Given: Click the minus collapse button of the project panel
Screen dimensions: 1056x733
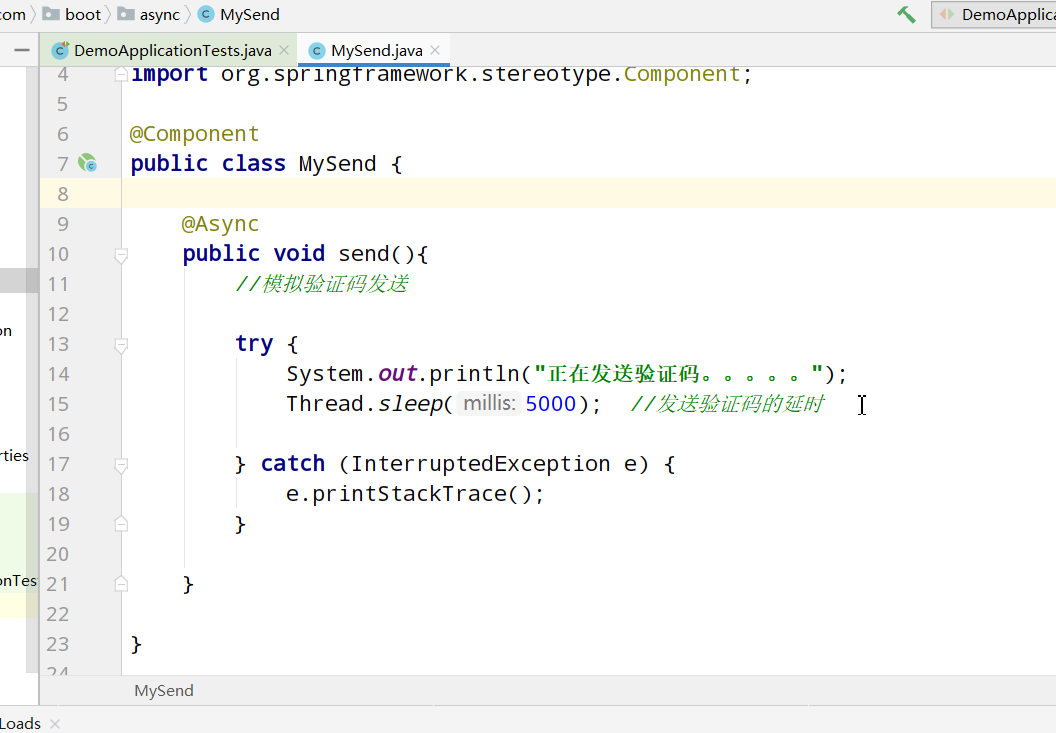Looking at the screenshot, I should pyautogui.click(x=22, y=50).
